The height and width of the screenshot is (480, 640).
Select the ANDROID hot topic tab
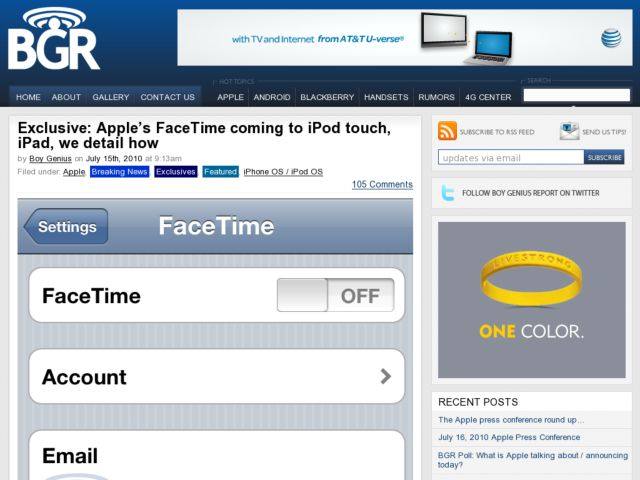tap(272, 97)
